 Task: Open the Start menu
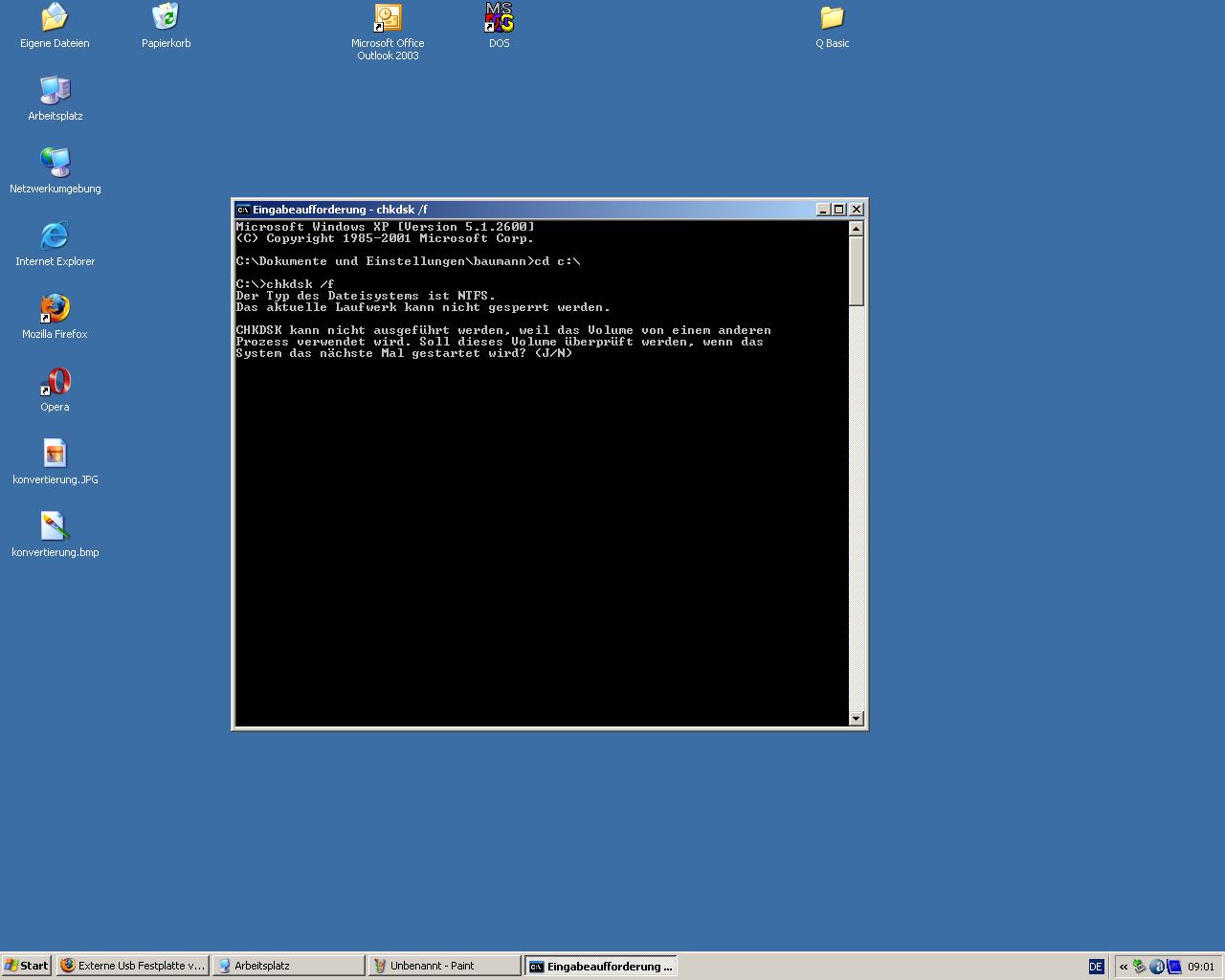[27, 966]
